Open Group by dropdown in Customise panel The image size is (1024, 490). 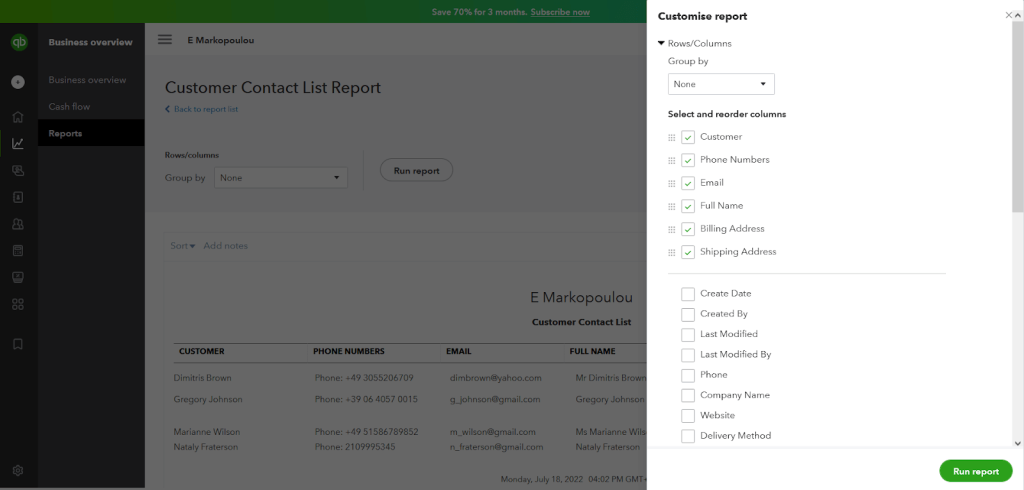[721, 84]
